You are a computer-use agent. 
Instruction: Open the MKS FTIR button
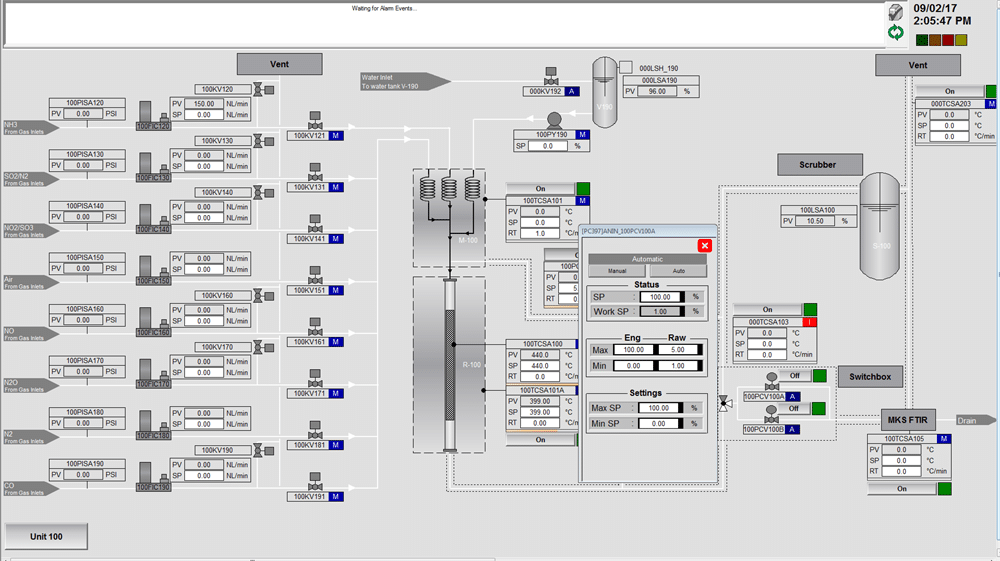tap(908, 420)
